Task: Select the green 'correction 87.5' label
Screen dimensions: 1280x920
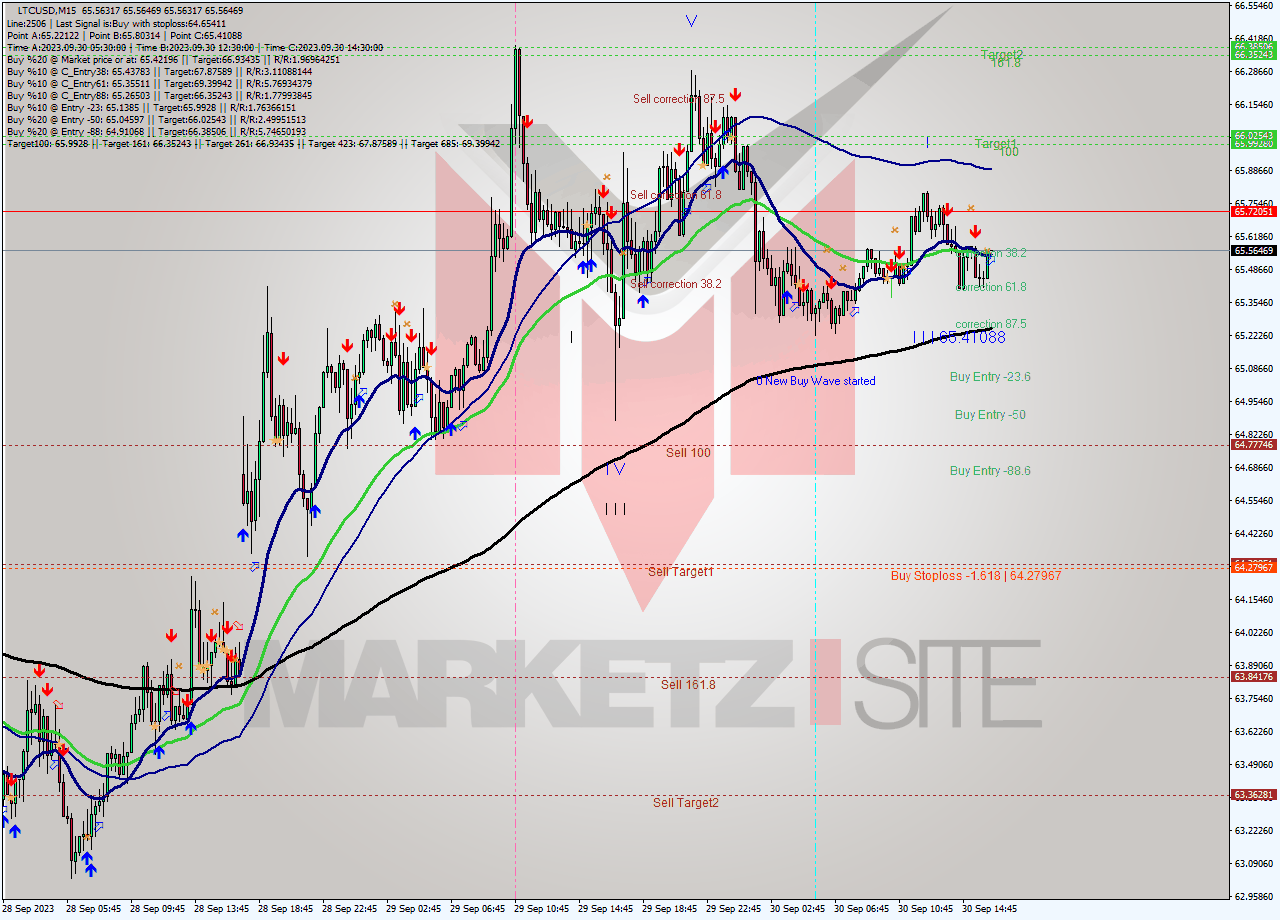Action: click(x=991, y=324)
